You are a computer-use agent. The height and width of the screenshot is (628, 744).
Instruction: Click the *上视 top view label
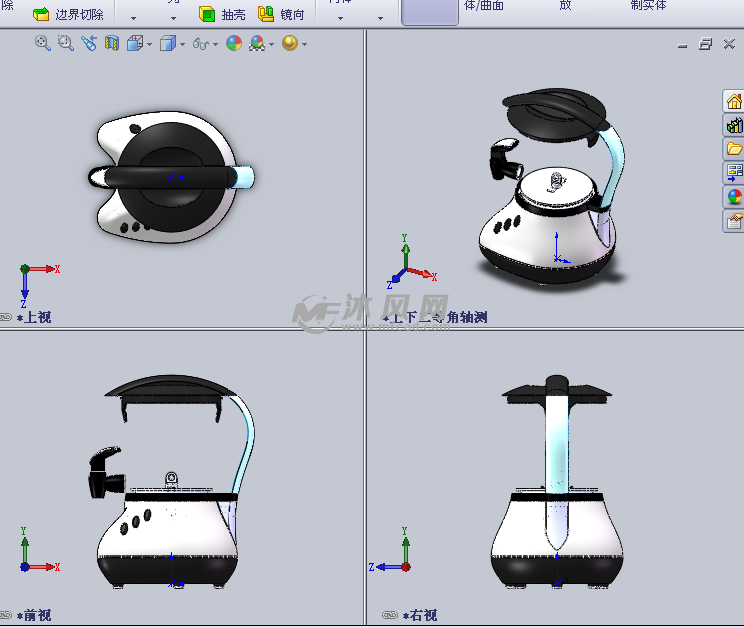(34, 317)
